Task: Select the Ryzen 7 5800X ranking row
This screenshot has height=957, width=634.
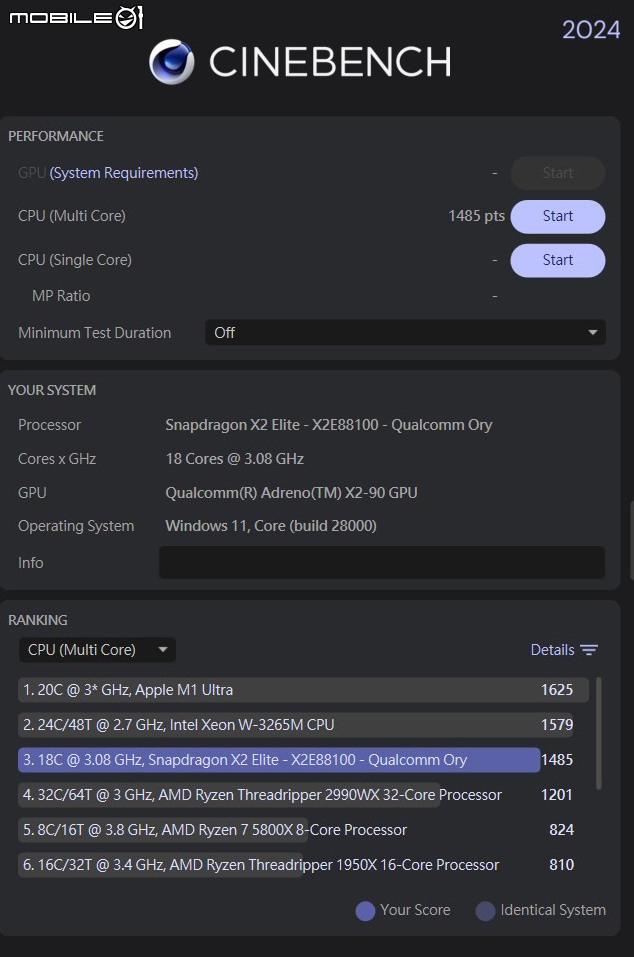Action: click(296, 829)
